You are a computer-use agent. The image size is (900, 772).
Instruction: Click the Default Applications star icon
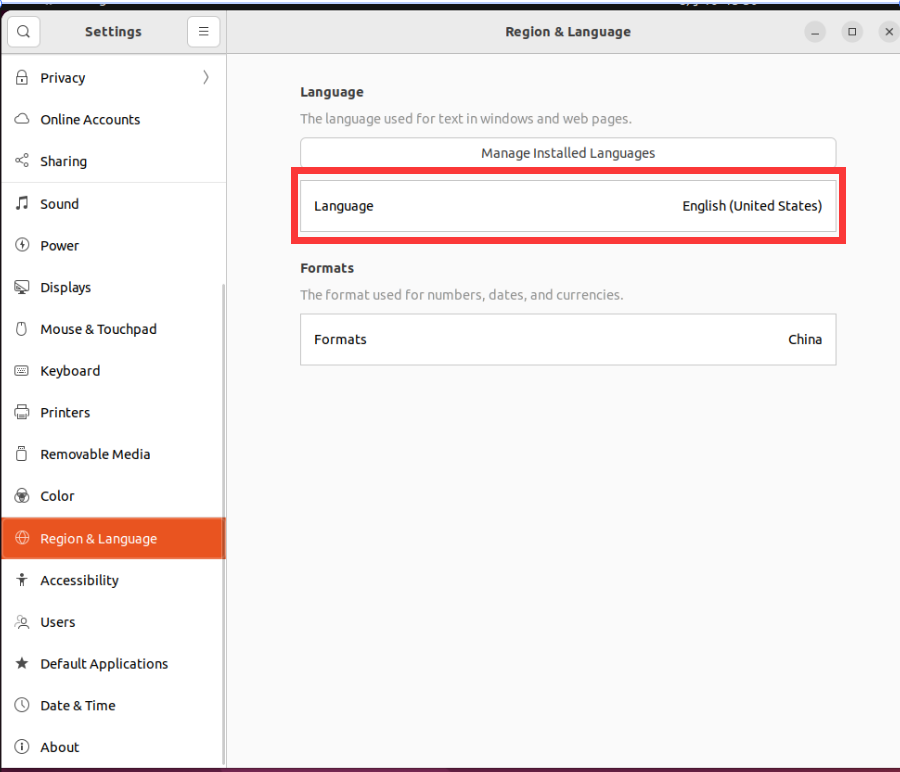click(22, 664)
